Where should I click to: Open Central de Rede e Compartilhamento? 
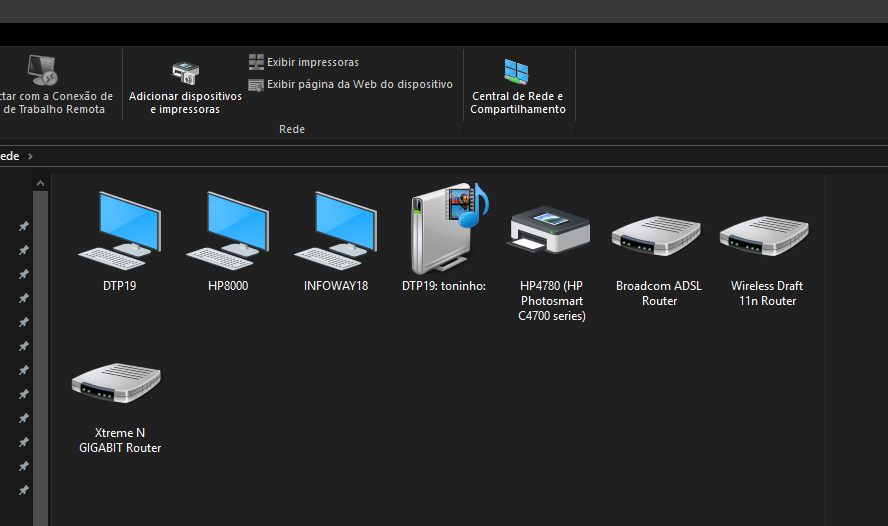518,86
